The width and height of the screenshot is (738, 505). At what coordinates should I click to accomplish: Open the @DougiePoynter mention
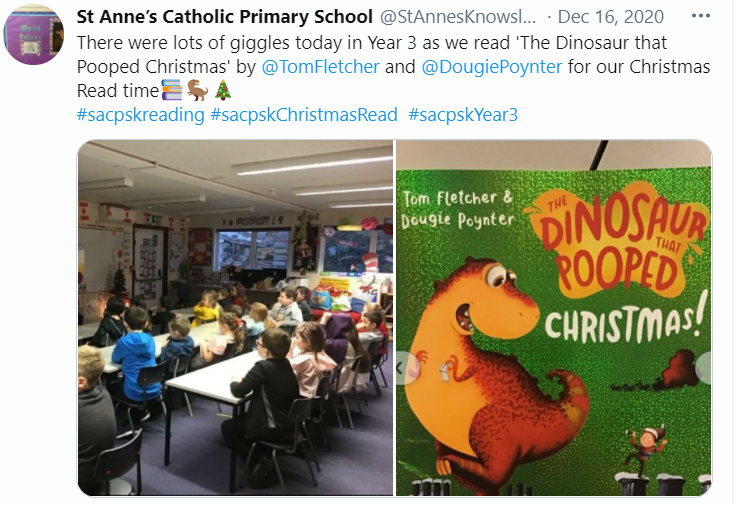[x=491, y=66]
